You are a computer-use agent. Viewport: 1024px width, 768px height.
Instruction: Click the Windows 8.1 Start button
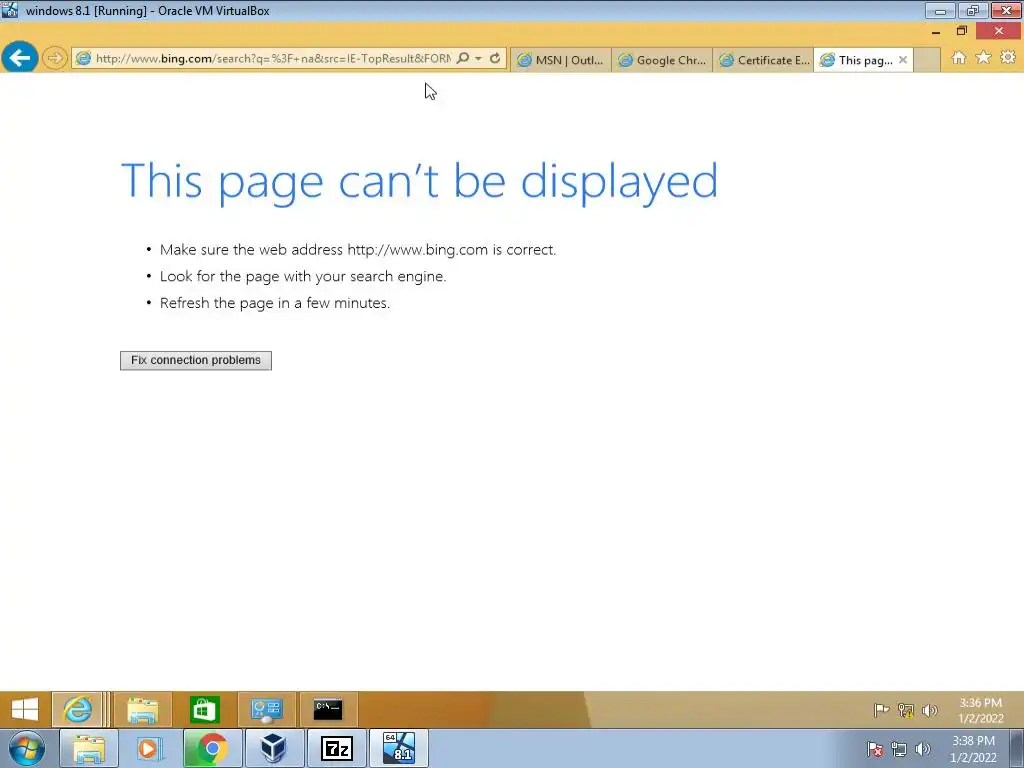tap(25, 709)
